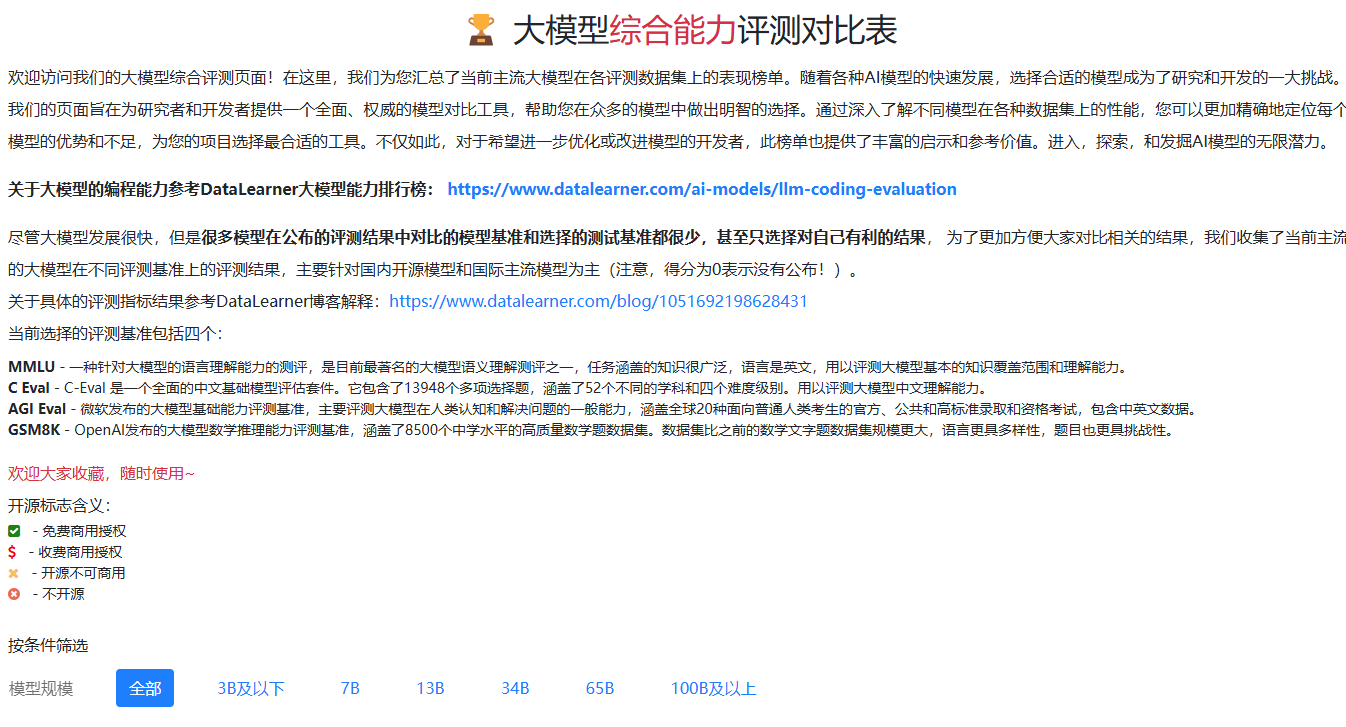This screenshot has height=727, width=1346.
Task: Click the red 欢迎大家收藏 text
Action: coord(101,473)
